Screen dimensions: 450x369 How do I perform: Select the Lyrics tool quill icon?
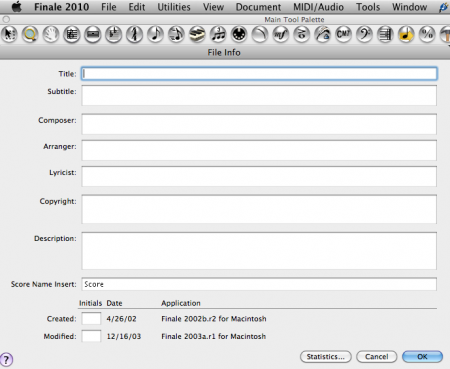tap(323, 34)
